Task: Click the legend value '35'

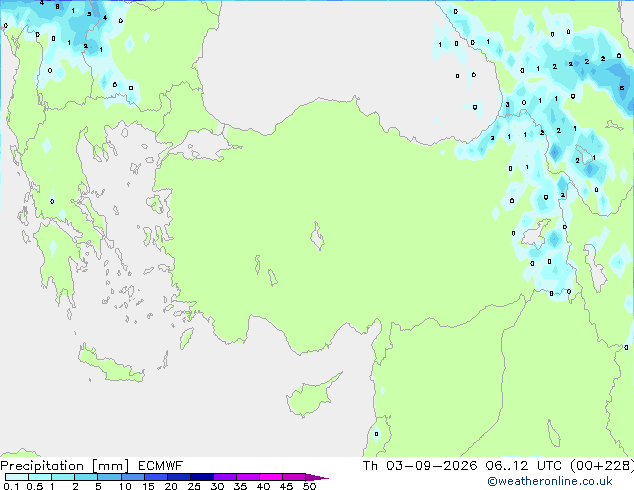Action: point(240,486)
